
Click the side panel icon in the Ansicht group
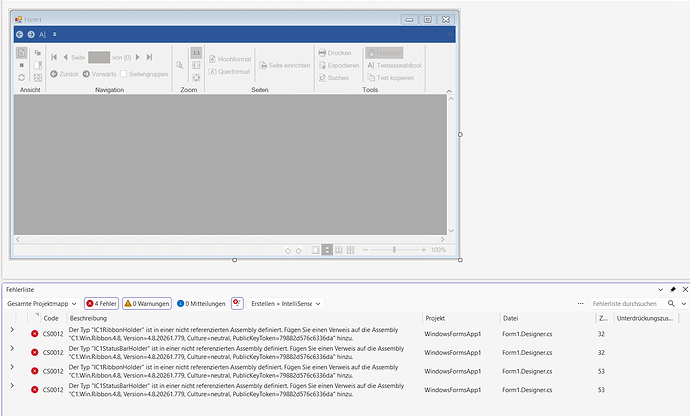coord(38,65)
